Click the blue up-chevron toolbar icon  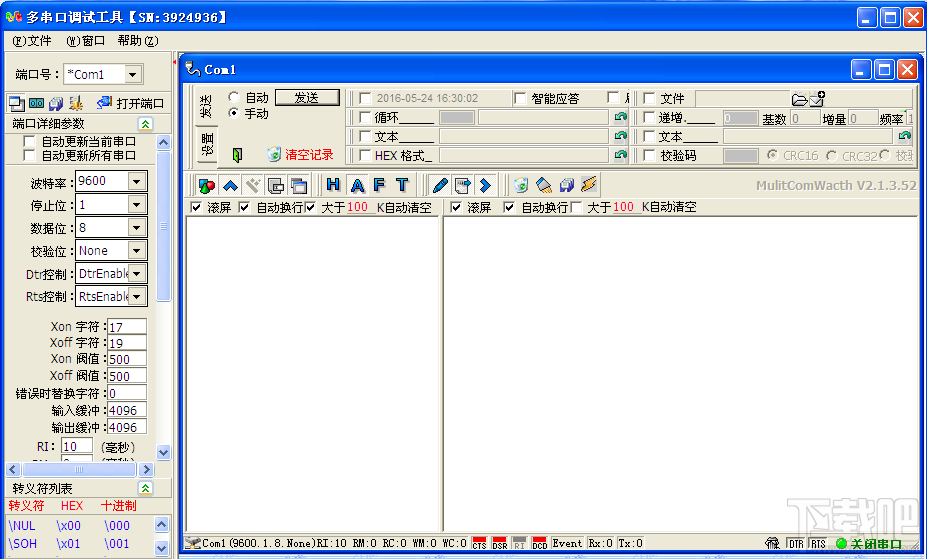[230, 186]
